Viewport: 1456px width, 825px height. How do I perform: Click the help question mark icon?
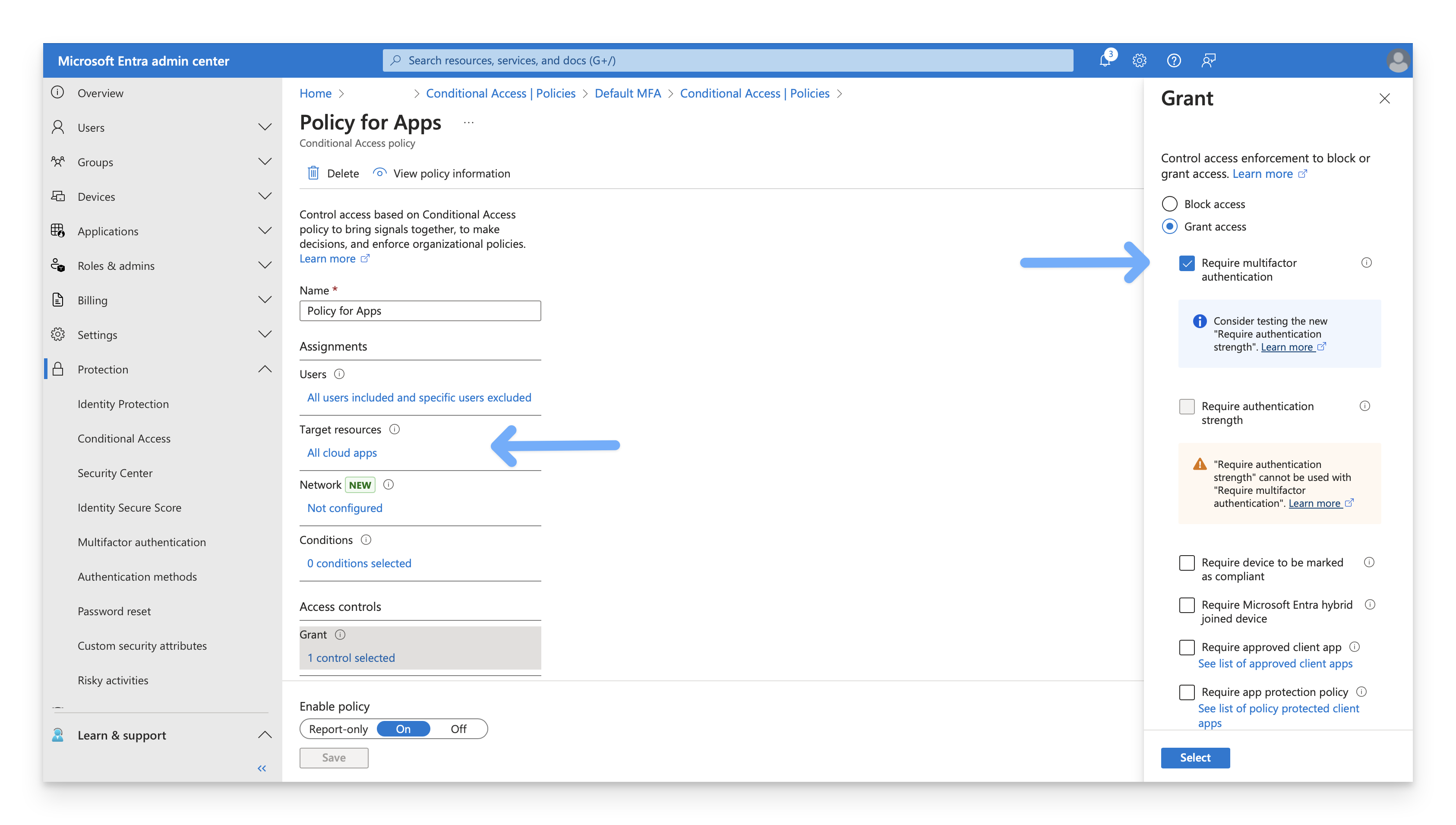pyautogui.click(x=1174, y=60)
